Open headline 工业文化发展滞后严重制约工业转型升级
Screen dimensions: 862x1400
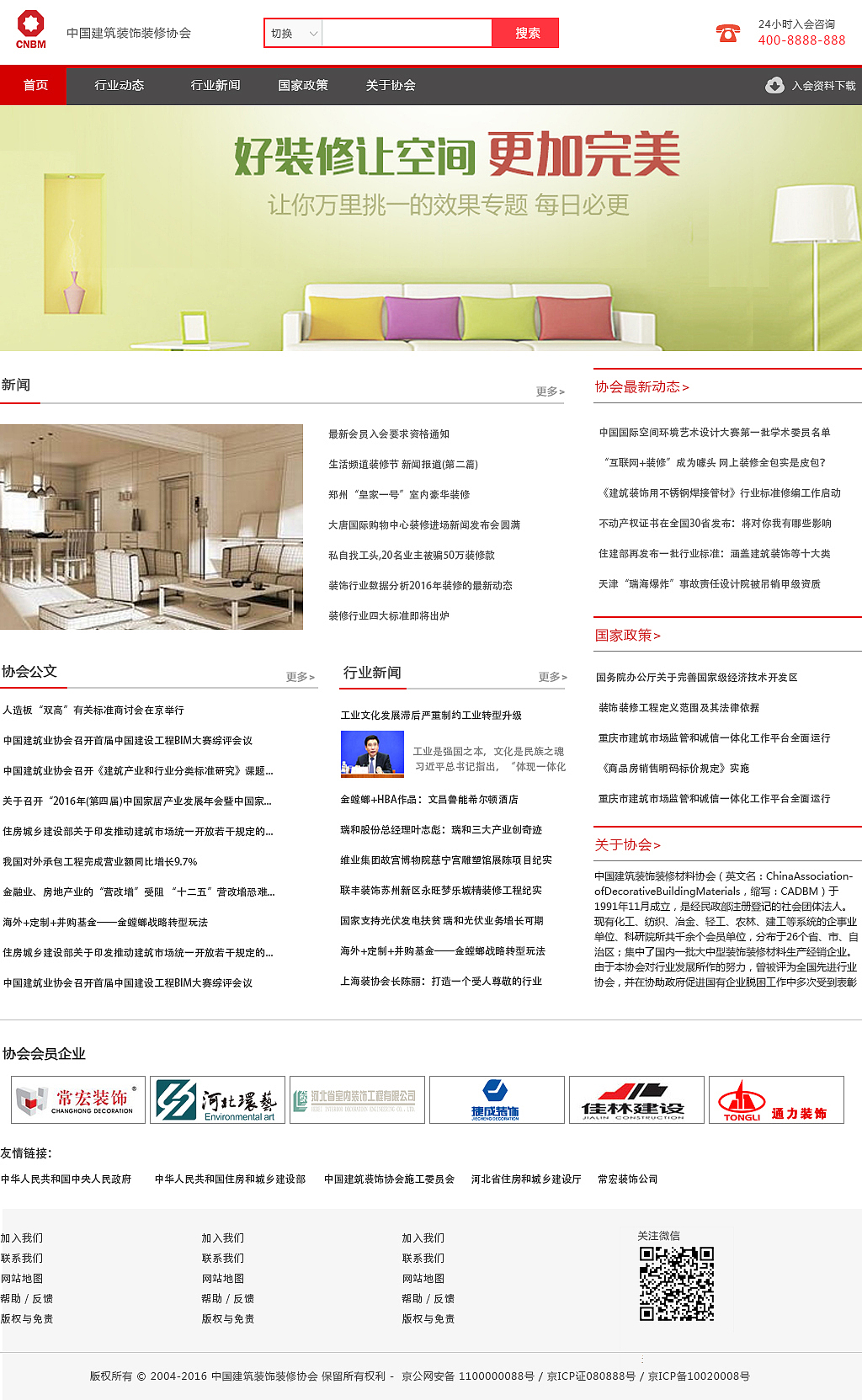431,716
